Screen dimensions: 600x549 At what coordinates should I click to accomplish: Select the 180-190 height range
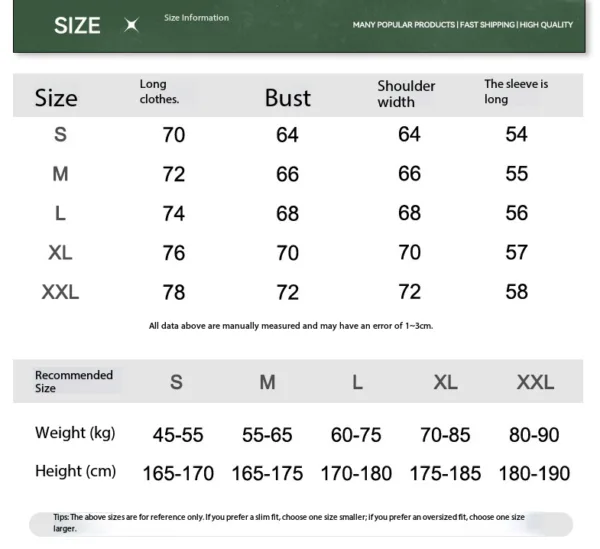coord(534,473)
